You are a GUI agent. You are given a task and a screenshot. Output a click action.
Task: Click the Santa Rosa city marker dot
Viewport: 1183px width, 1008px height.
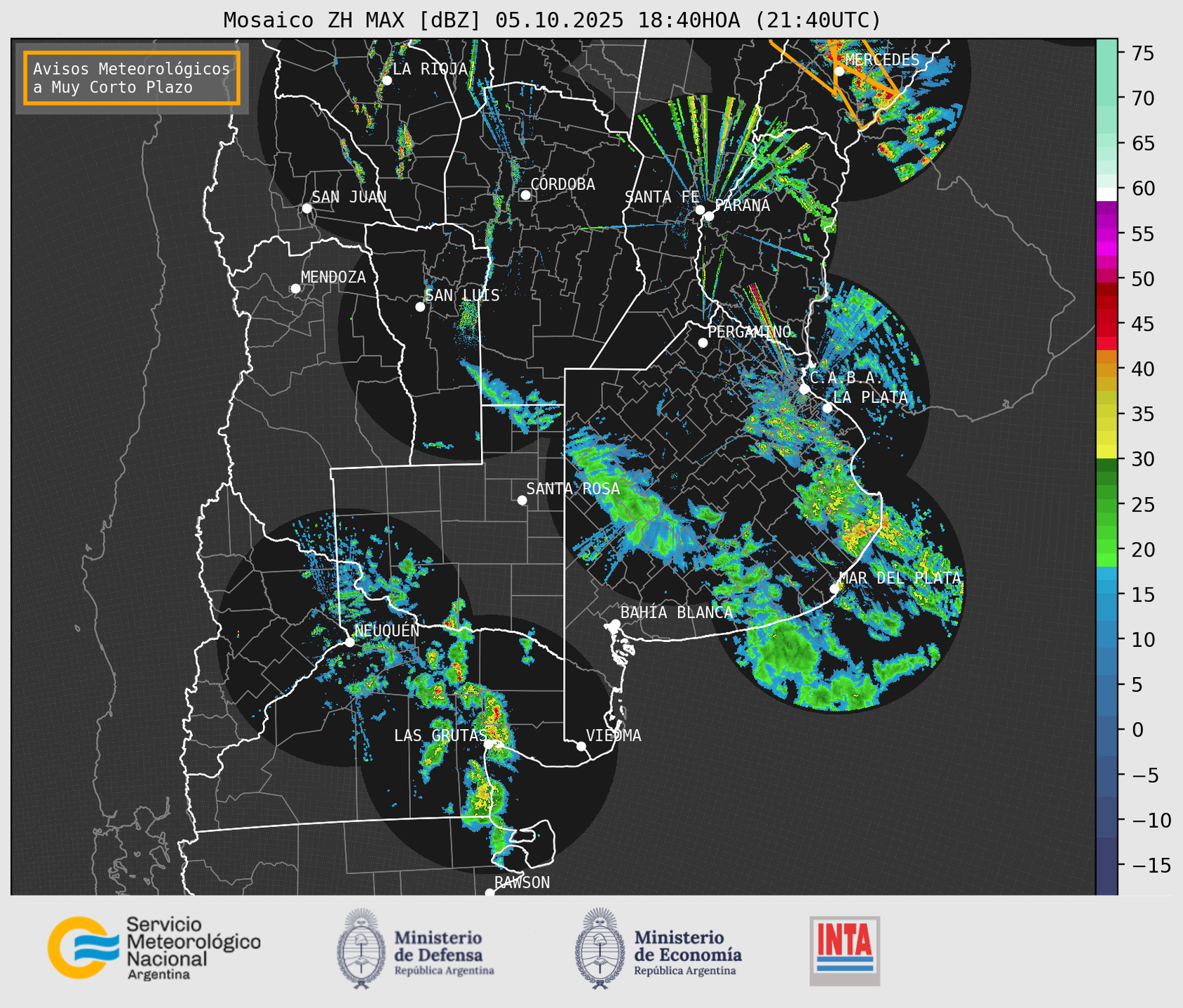pos(522,500)
